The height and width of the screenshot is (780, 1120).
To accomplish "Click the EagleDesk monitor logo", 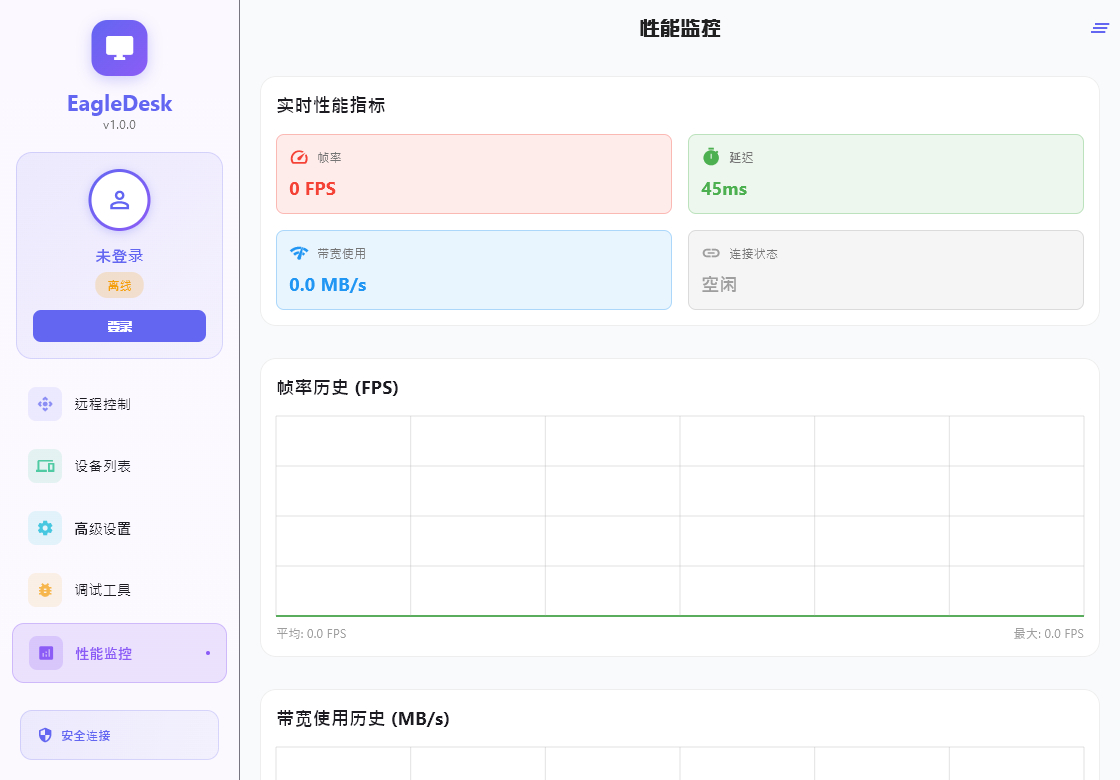I will click(119, 47).
